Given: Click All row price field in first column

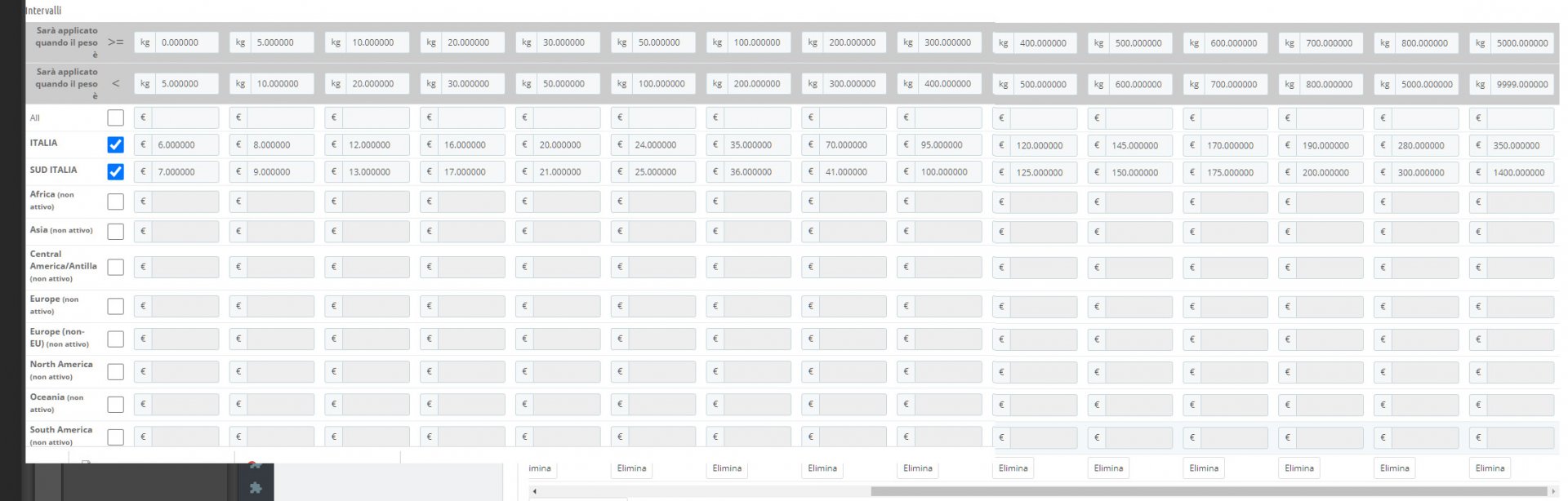Looking at the screenshot, I should [x=185, y=117].
